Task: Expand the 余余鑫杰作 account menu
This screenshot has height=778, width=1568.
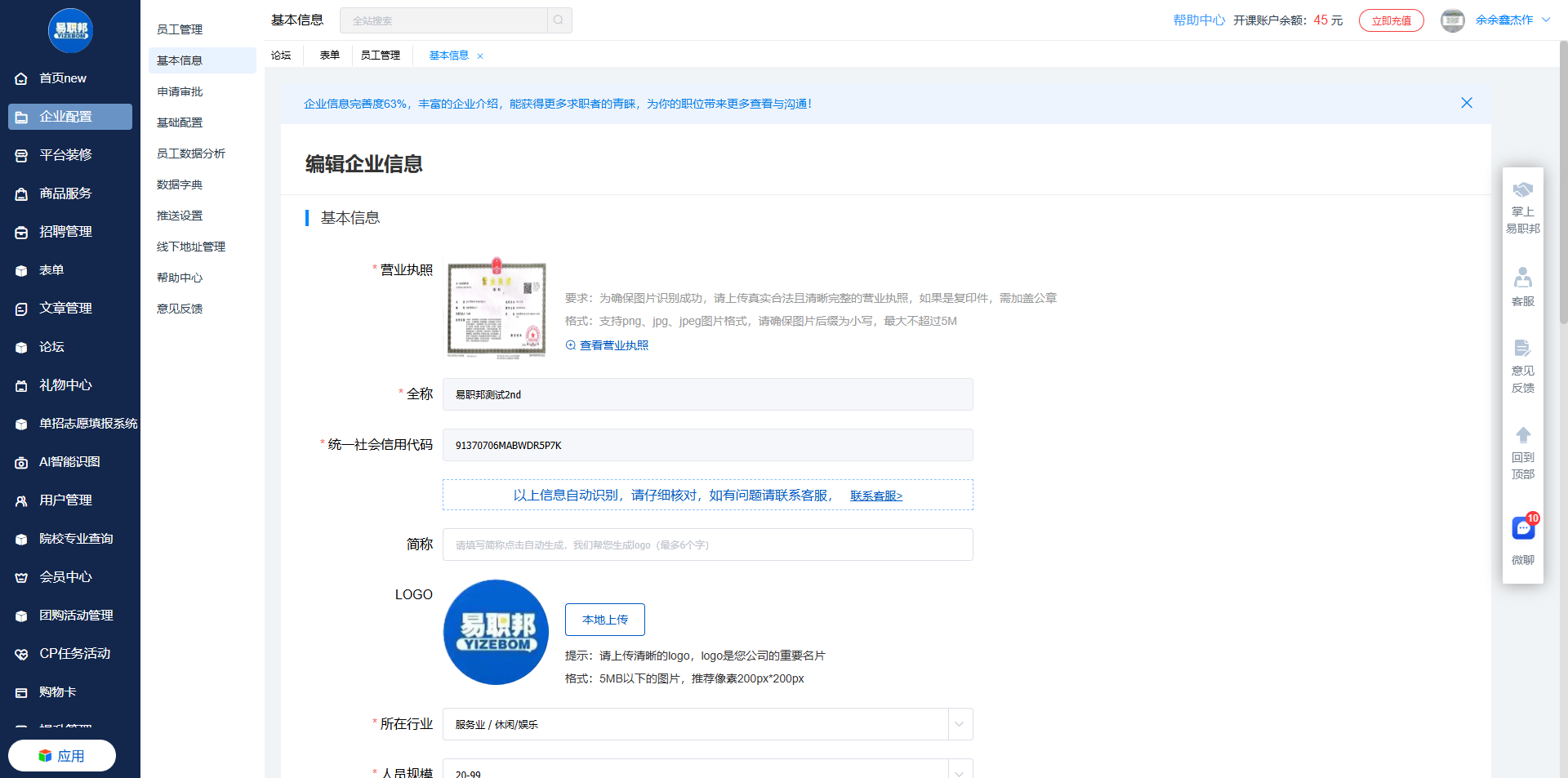Action: 1545,20
